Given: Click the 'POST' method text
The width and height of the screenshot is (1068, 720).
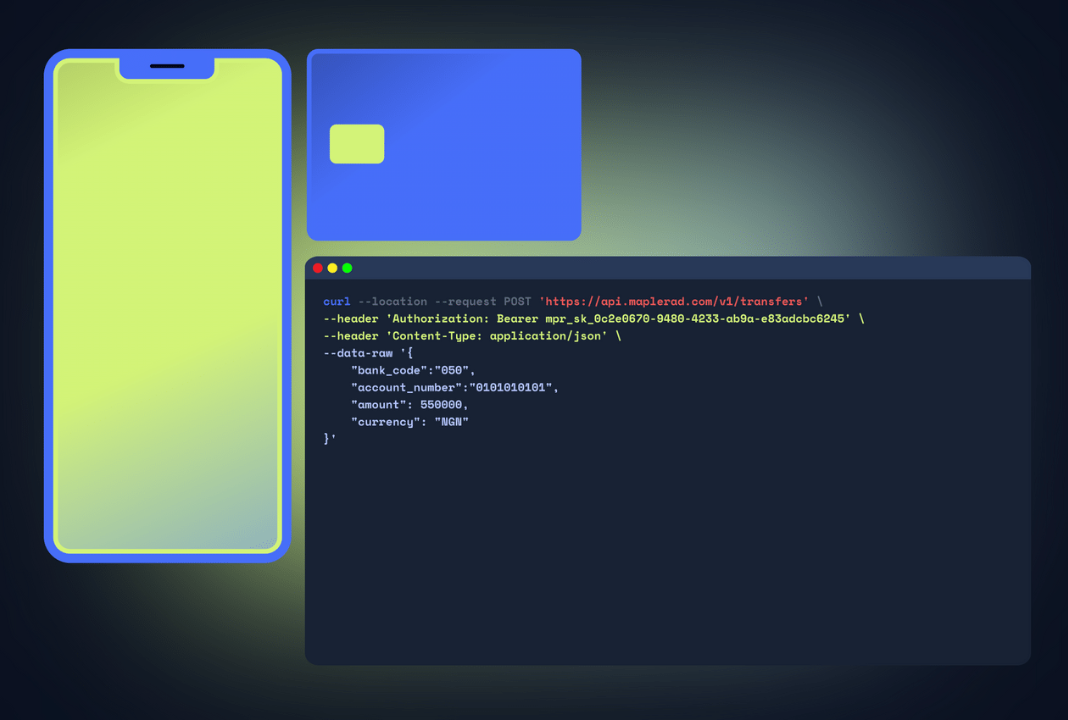Looking at the screenshot, I should [x=518, y=301].
